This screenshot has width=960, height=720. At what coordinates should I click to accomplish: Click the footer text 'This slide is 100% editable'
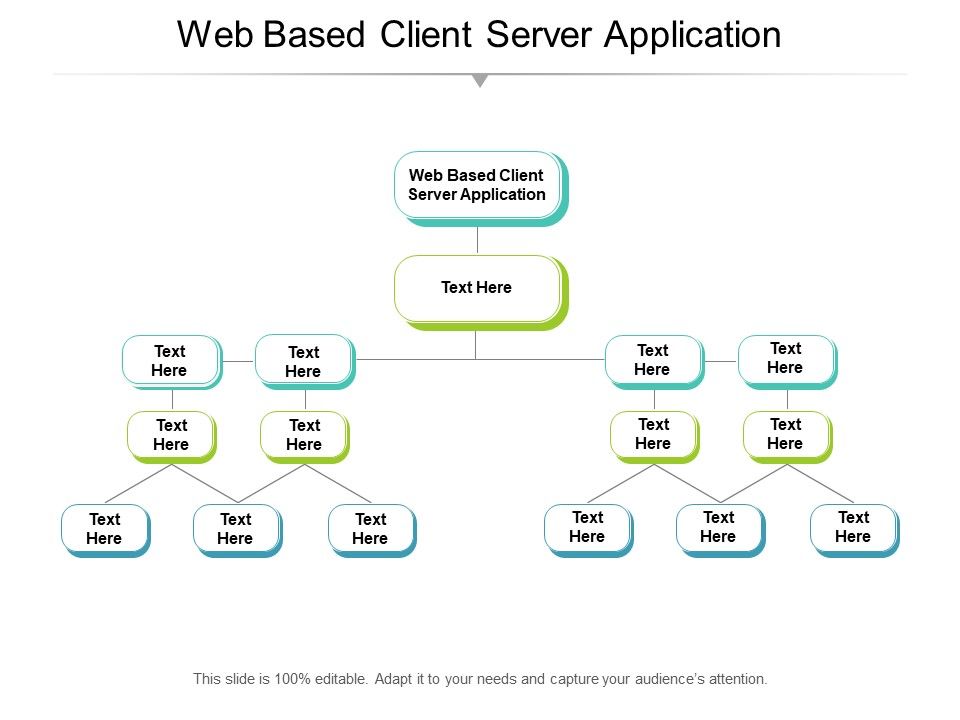click(x=280, y=679)
